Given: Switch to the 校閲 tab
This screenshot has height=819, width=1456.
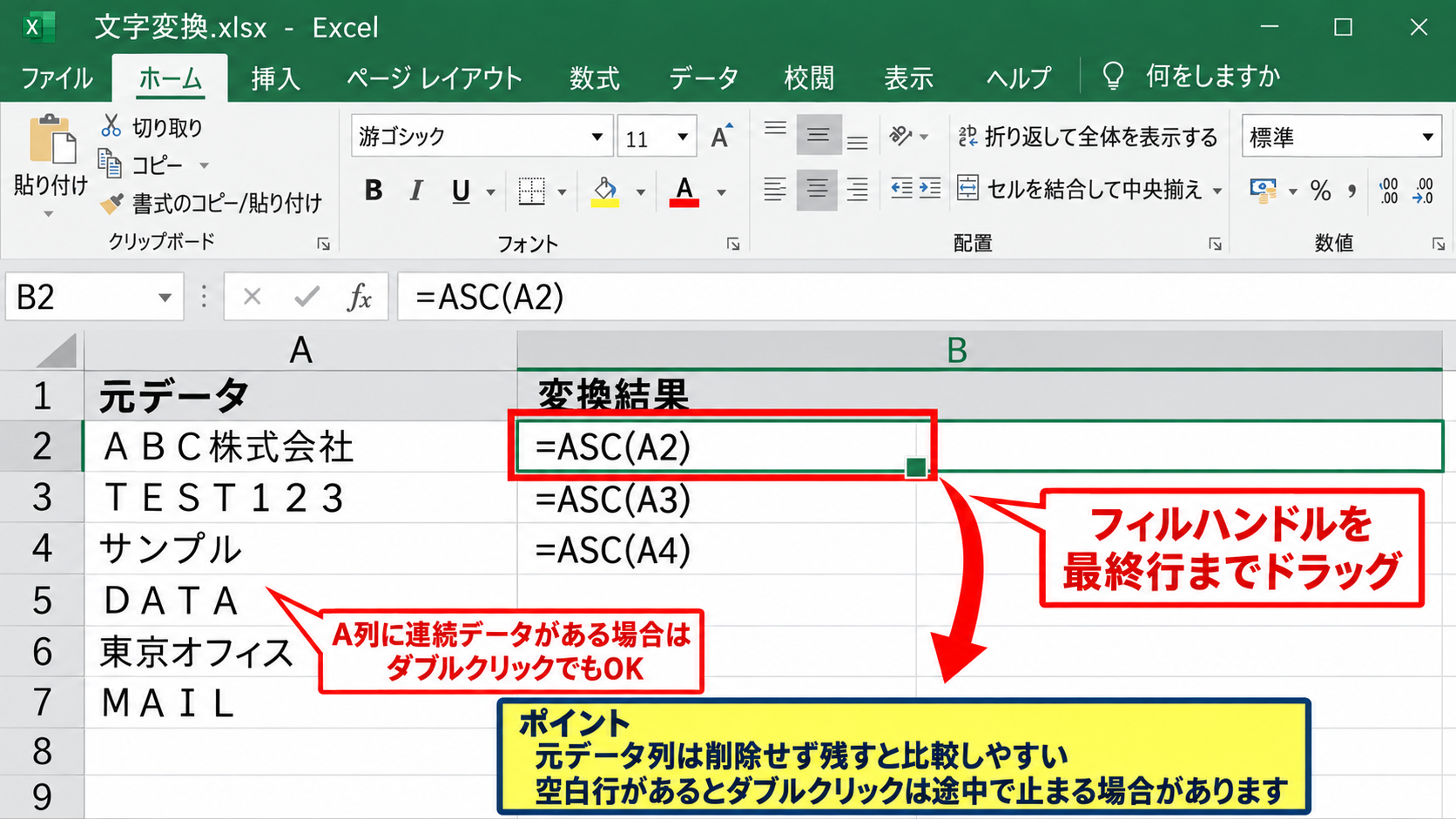Looking at the screenshot, I should point(809,78).
